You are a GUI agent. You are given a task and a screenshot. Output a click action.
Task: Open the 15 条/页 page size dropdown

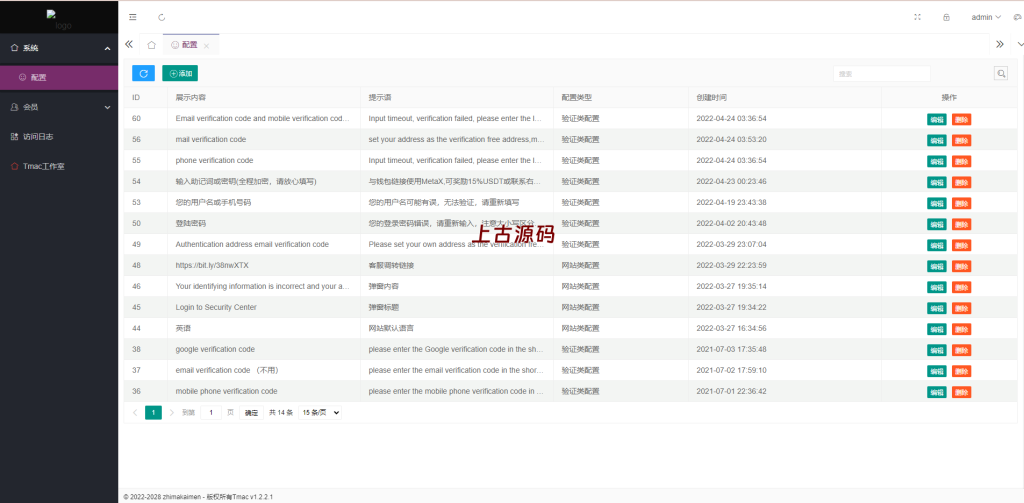tap(320, 413)
